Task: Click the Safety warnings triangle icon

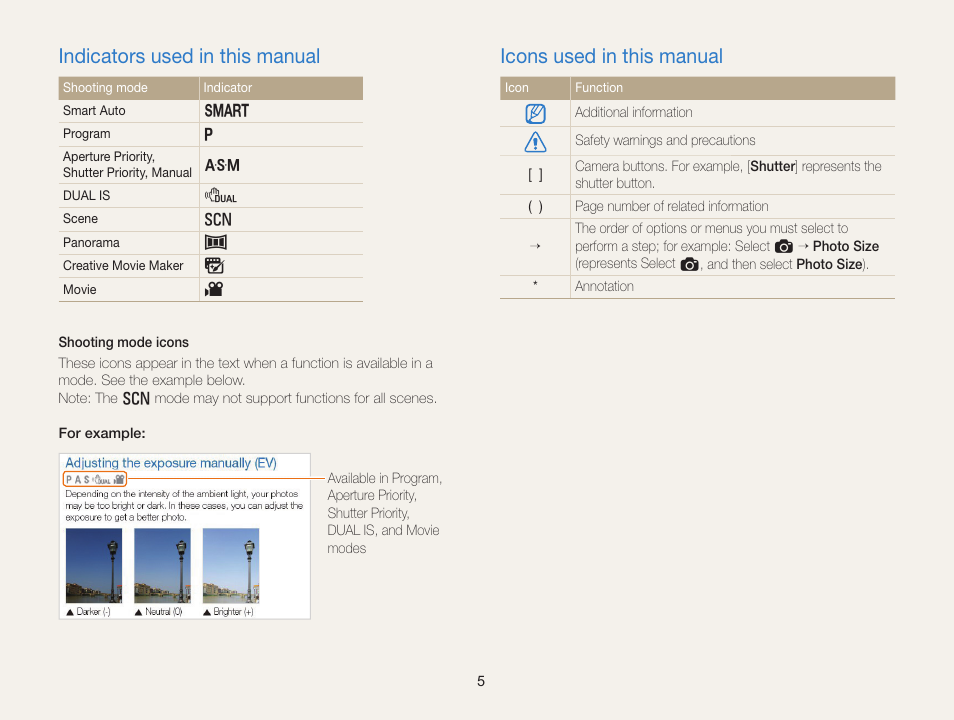Action: coord(535,142)
